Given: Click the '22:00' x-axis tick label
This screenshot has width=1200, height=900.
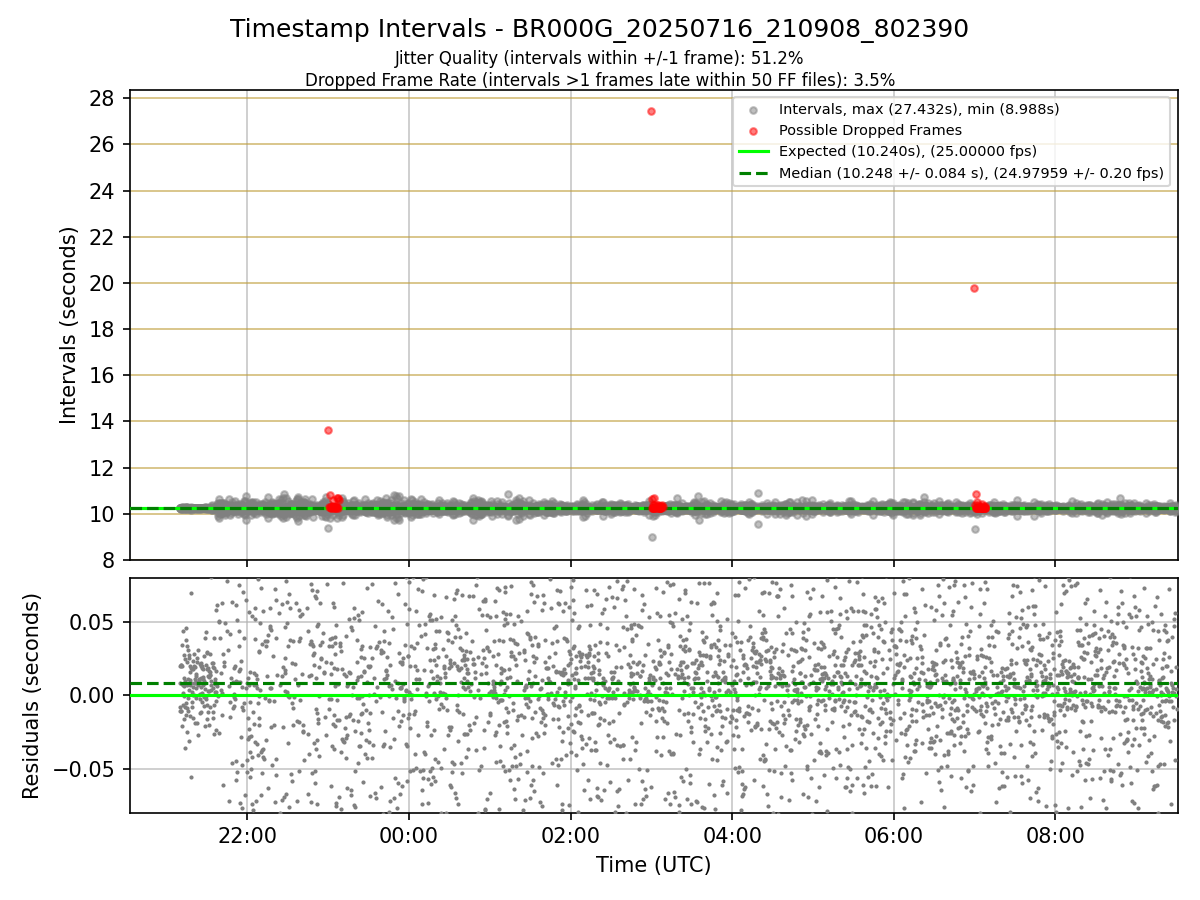Looking at the screenshot, I should pyautogui.click(x=247, y=833).
